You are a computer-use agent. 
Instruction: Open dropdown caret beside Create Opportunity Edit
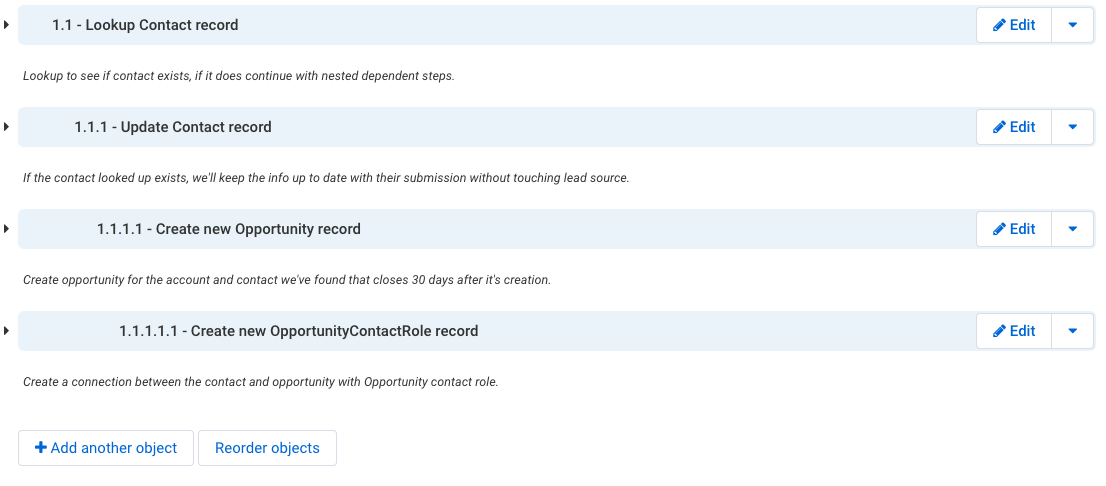(1072, 229)
